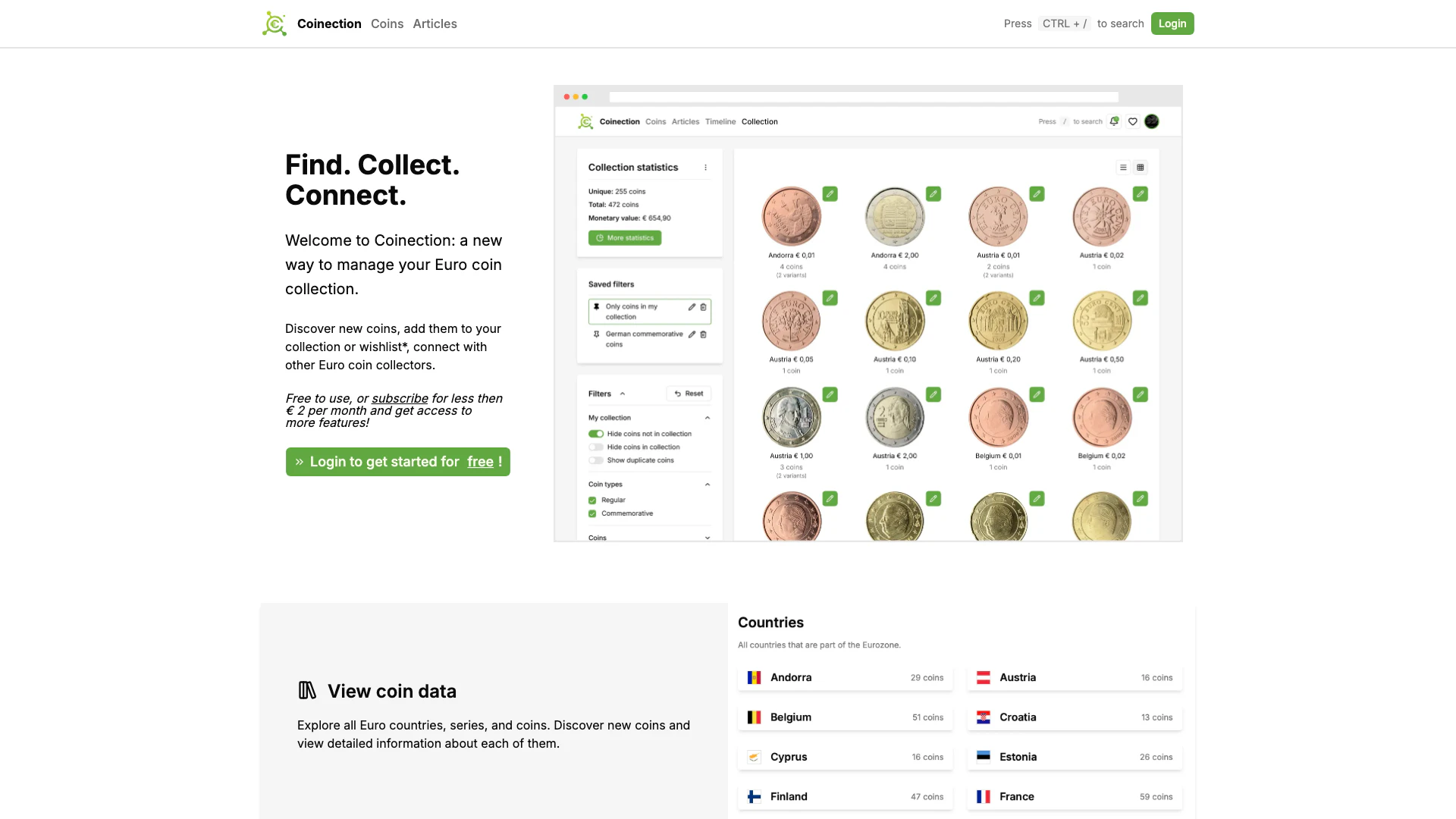Image resolution: width=1456 pixels, height=819 pixels.
Task: Collapse the My collection filter section
Action: click(x=708, y=417)
